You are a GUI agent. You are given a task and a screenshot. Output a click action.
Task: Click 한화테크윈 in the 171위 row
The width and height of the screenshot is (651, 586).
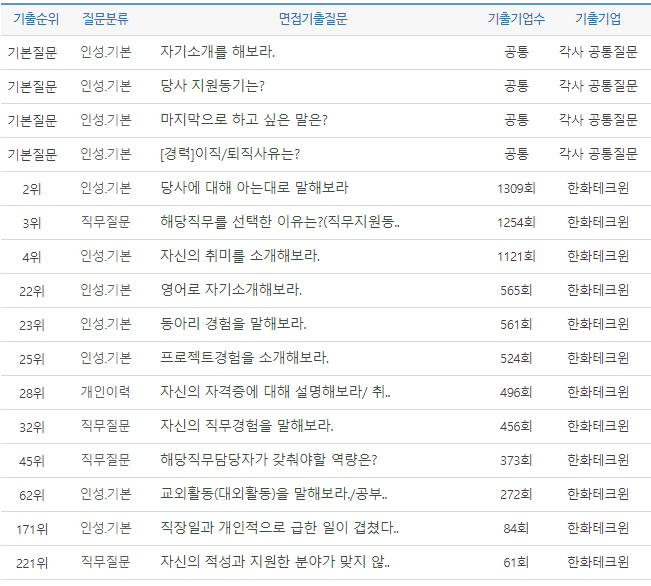(x=598, y=528)
